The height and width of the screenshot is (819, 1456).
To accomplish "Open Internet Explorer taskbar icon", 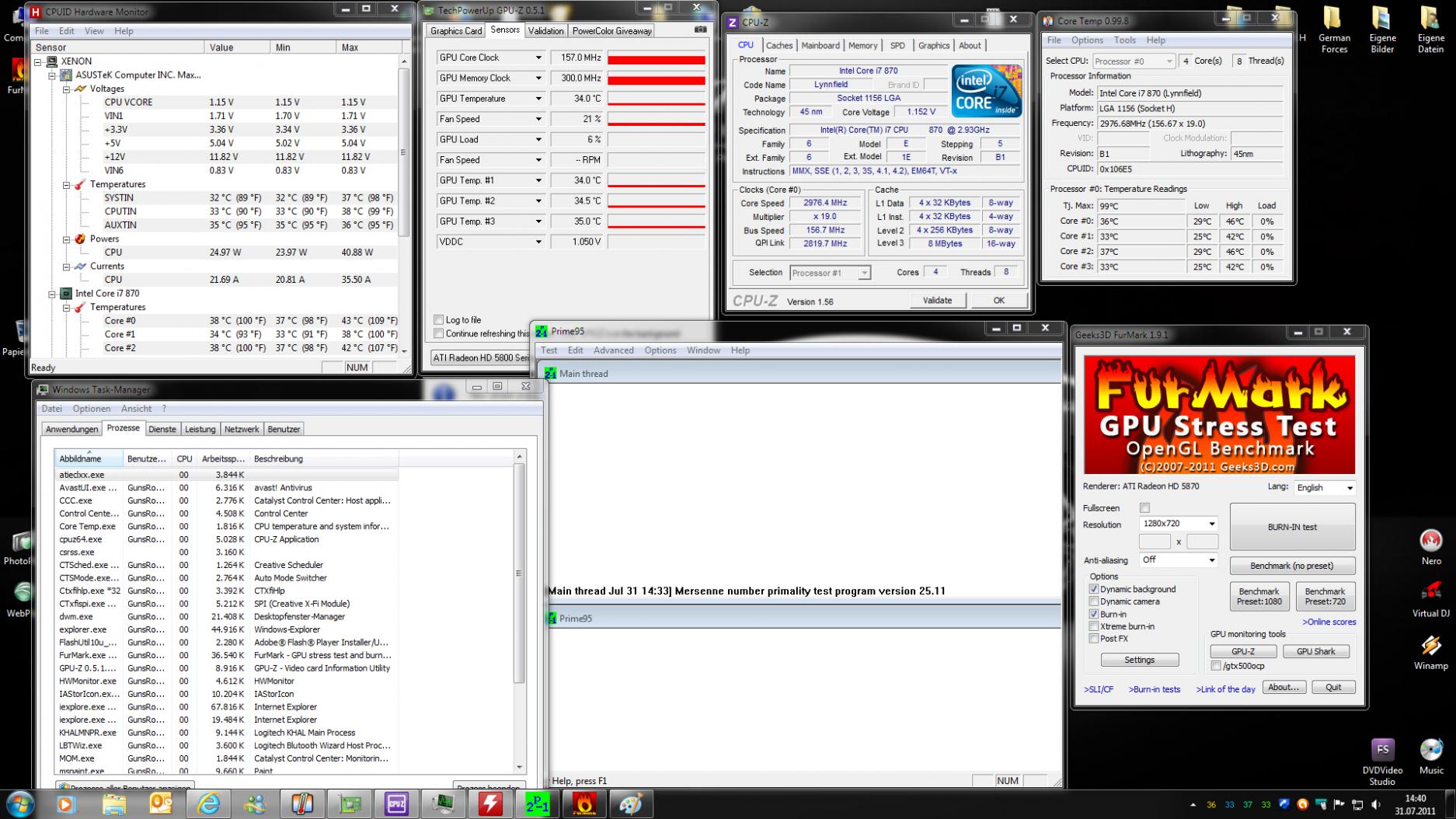I will [208, 804].
